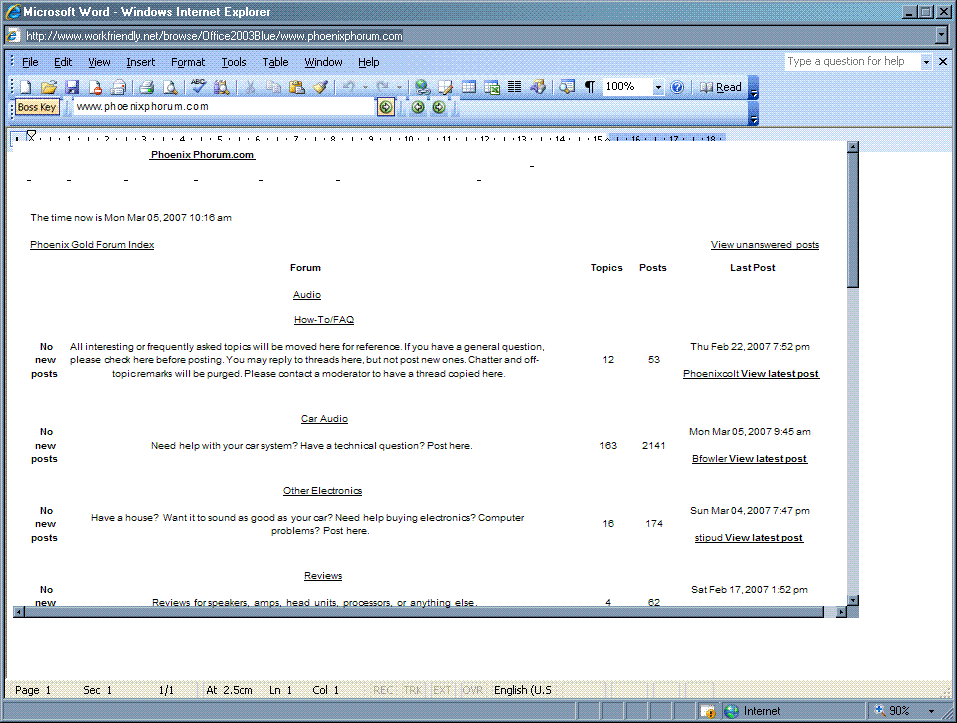
Task: Open the Format menu
Action: tap(188, 62)
